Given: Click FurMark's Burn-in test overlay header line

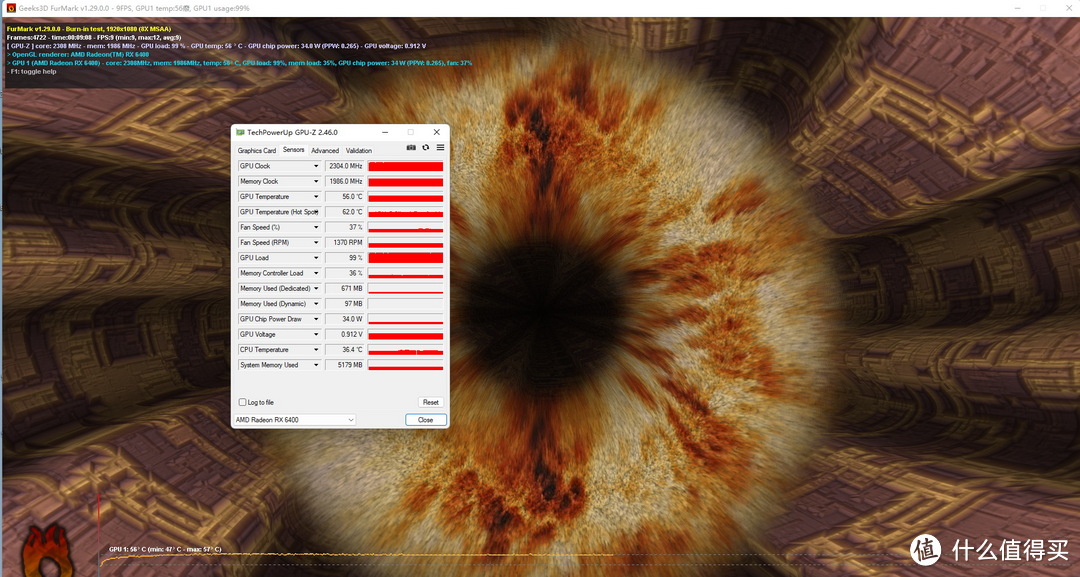Looking at the screenshot, I should [89, 29].
